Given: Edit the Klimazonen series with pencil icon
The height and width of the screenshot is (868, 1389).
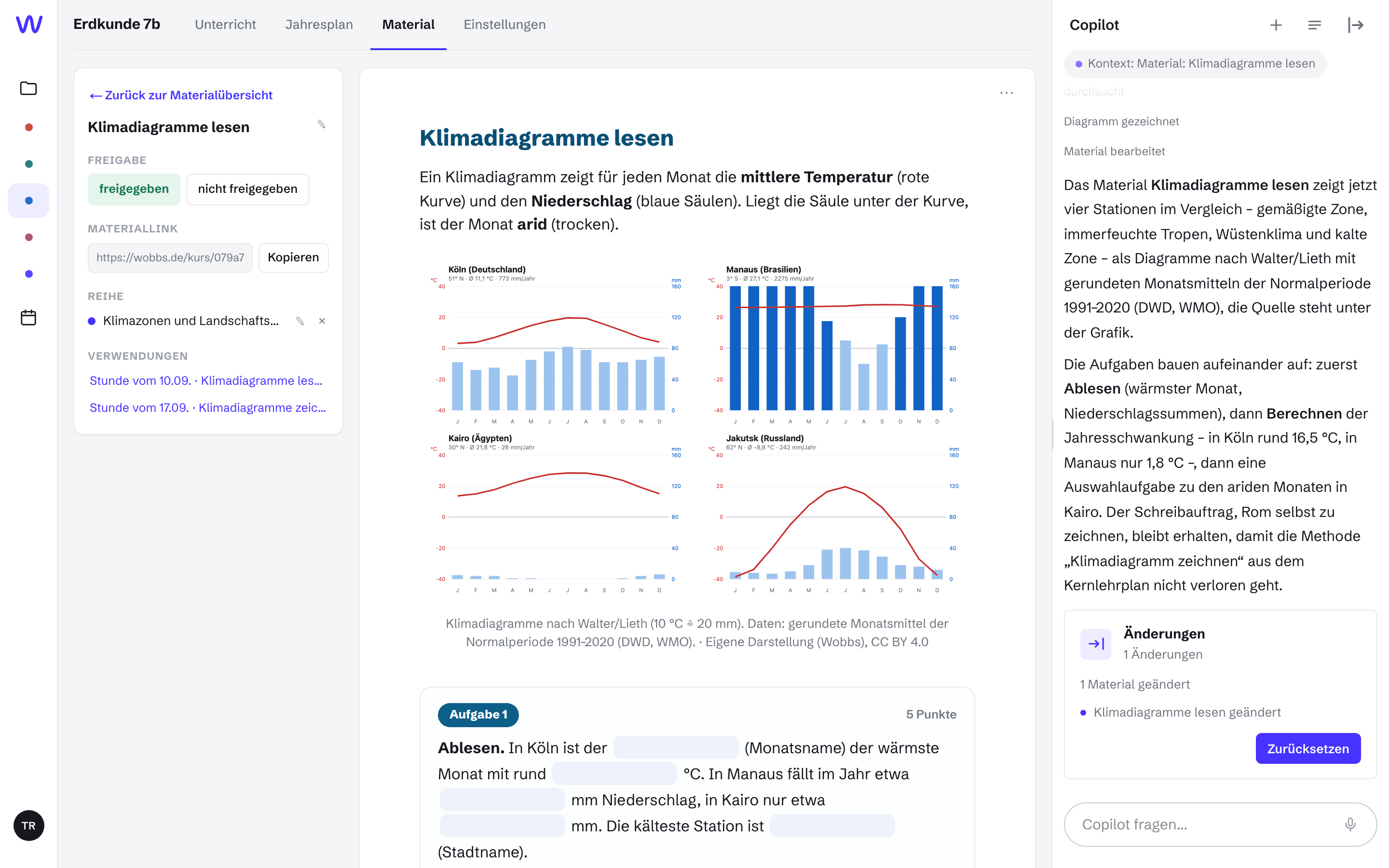Looking at the screenshot, I should (x=300, y=321).
